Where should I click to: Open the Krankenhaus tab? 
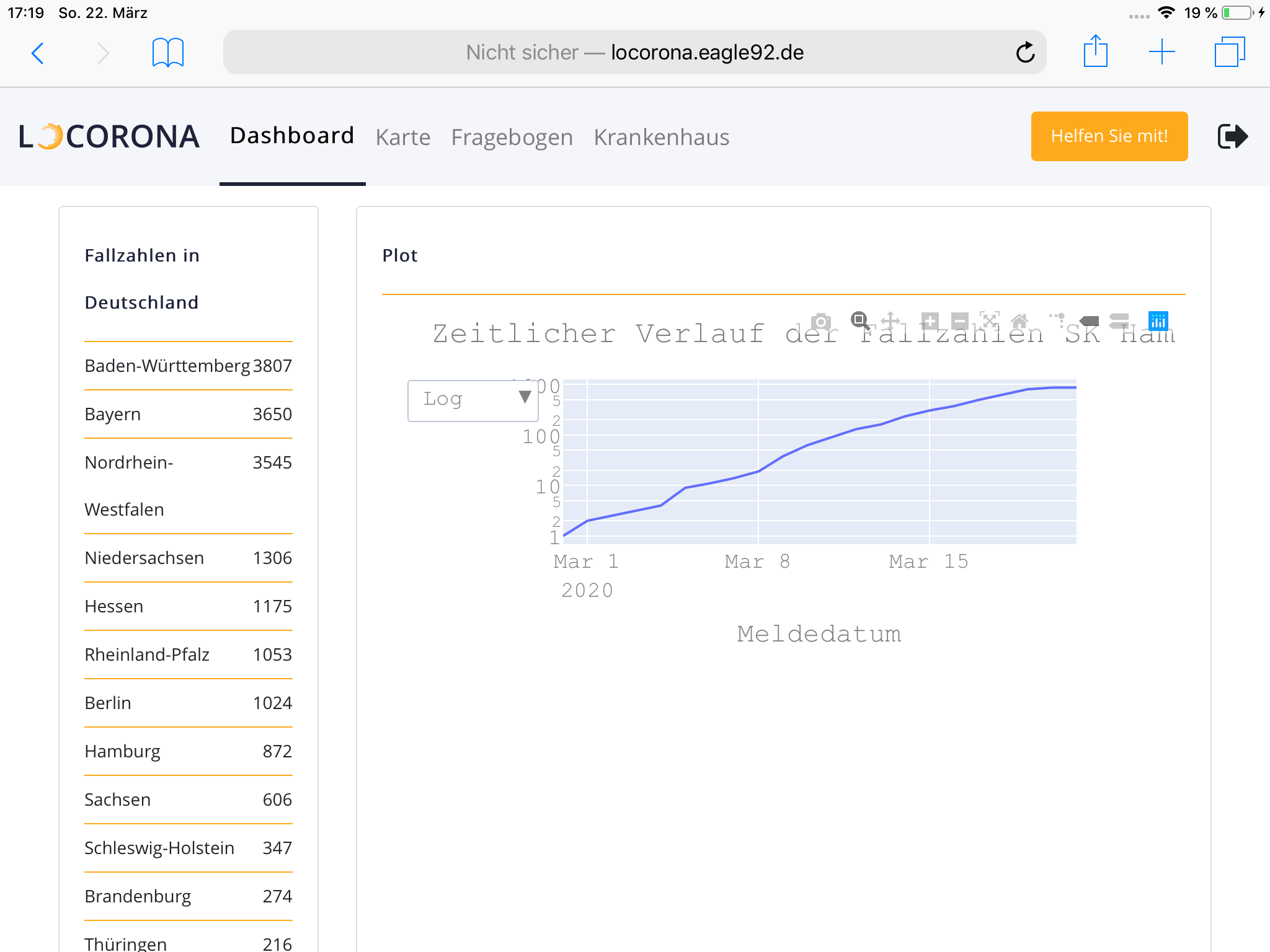661,137
